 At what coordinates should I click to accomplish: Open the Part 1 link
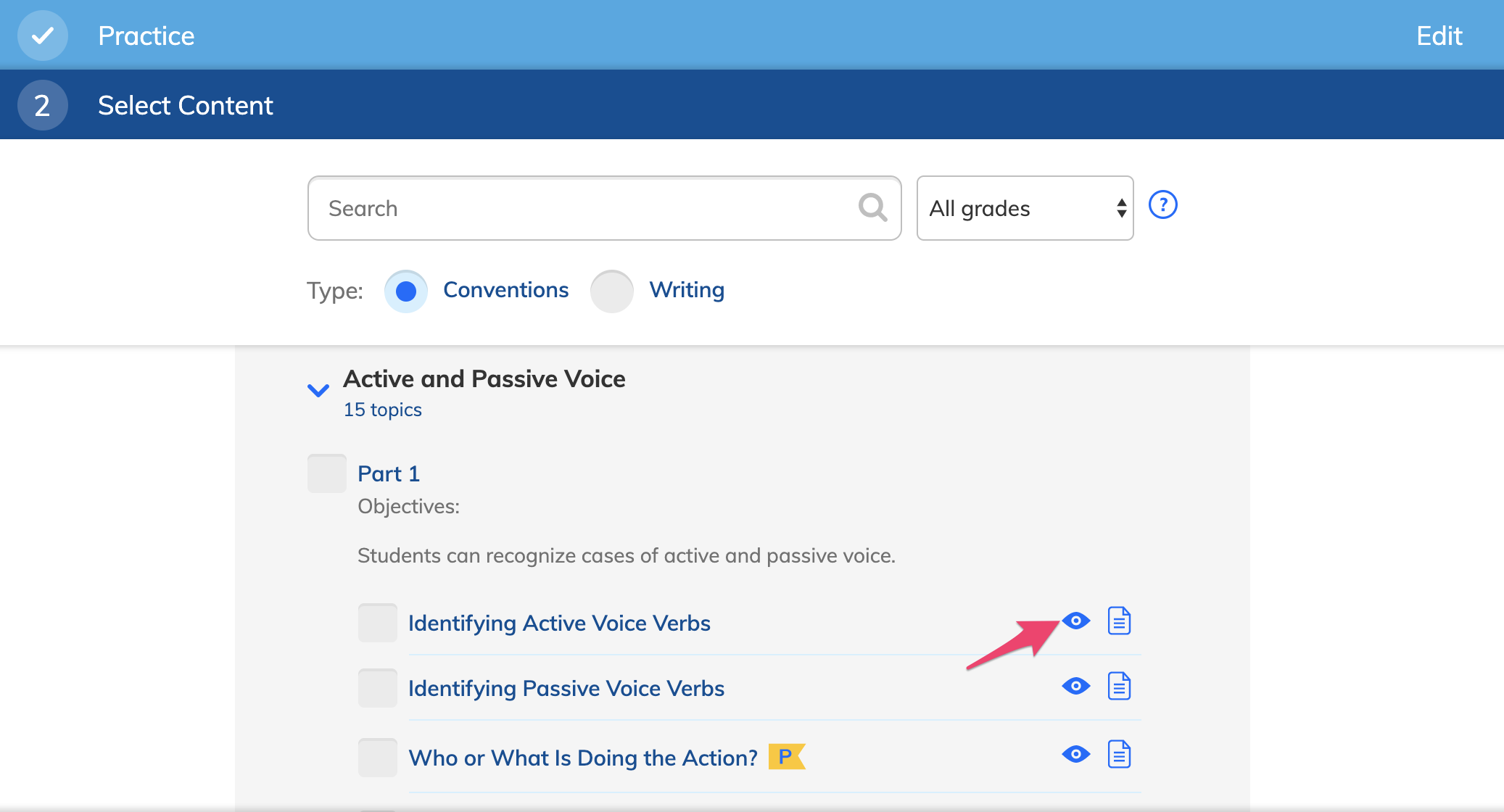tap(389, 473)
